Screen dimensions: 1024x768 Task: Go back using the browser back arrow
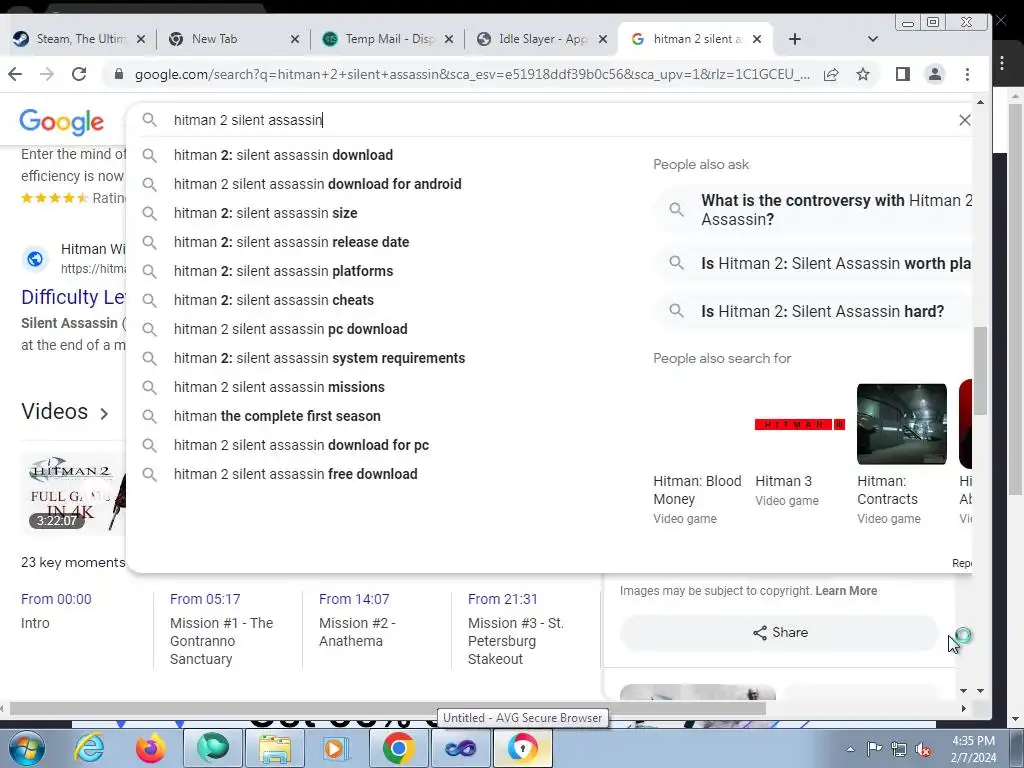click(15, 74)
